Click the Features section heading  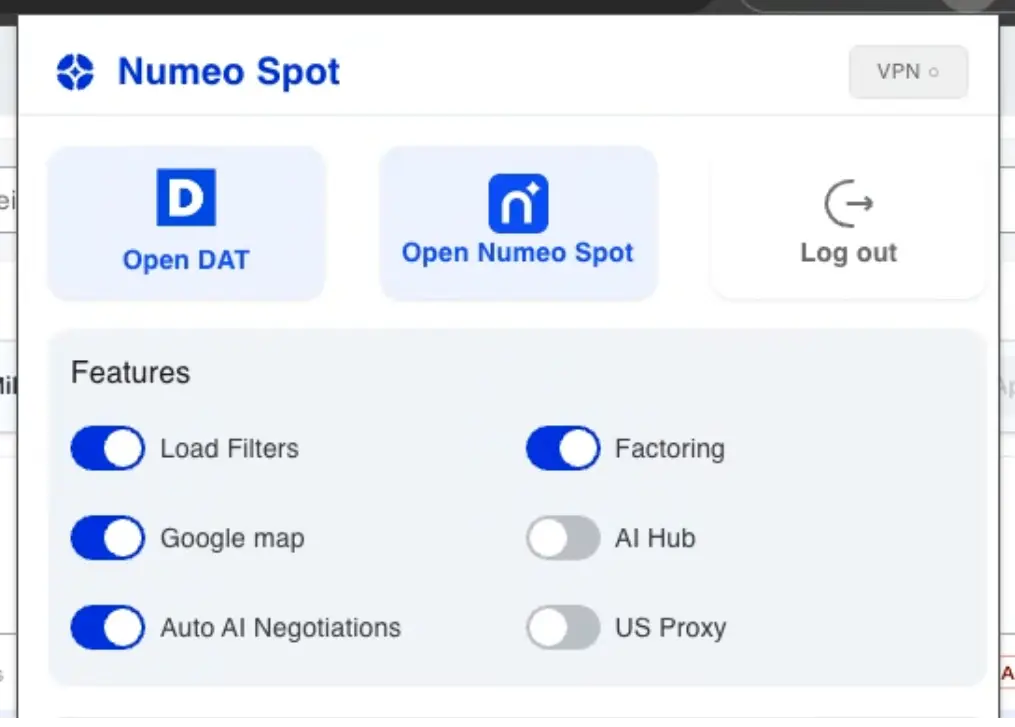[130, 373]
